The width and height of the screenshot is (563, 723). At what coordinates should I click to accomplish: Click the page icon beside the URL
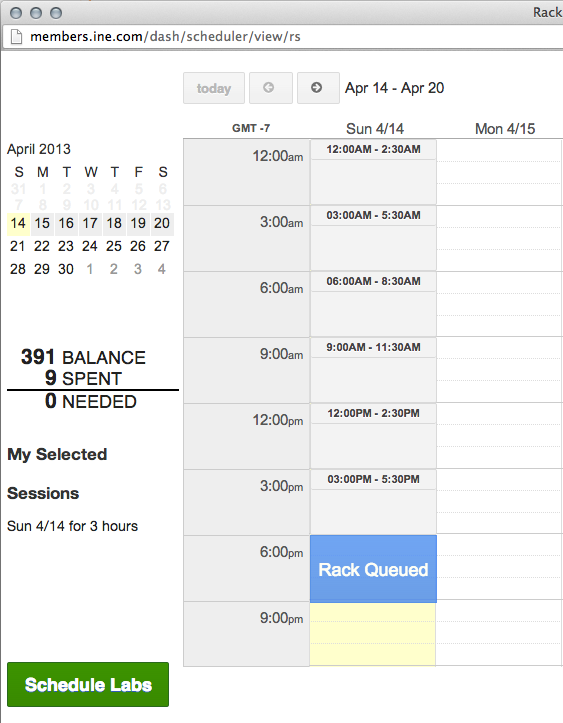pyautogui.click(x=17, y=36)
